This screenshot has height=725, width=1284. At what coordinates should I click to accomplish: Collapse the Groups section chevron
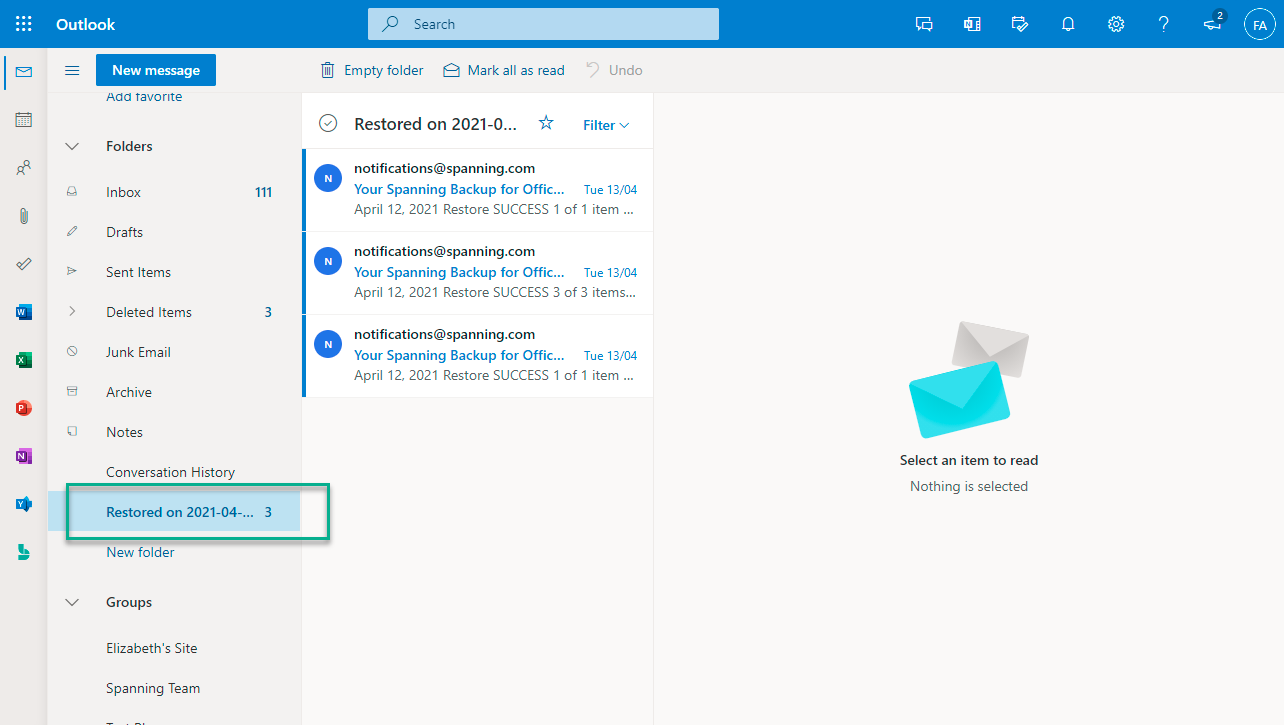(x=72, y=602)
